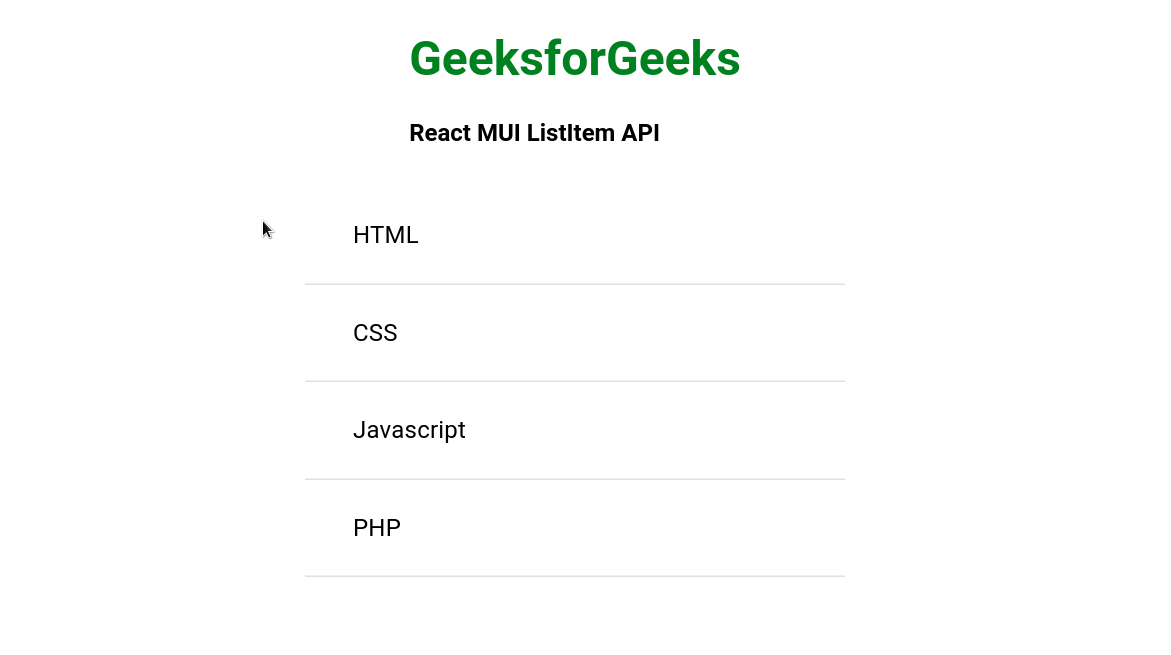The image size is (1171, 655).
Task: Click 'for' in the GeeksforGeeks heading
Action: point(574,59)
